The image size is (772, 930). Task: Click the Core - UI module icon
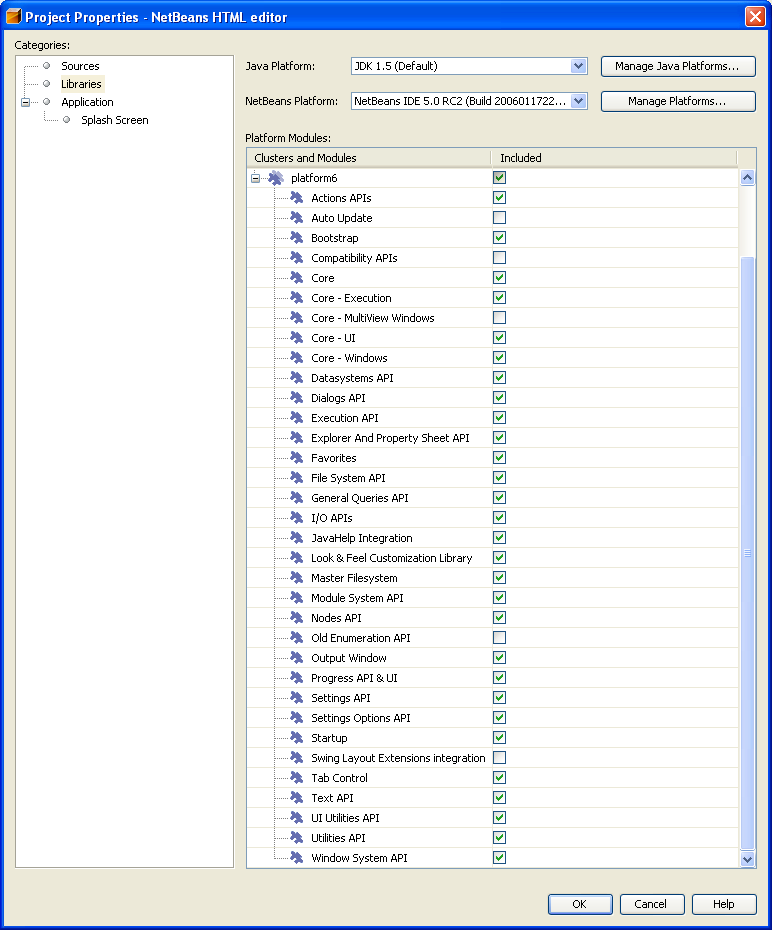click(296, 338)
